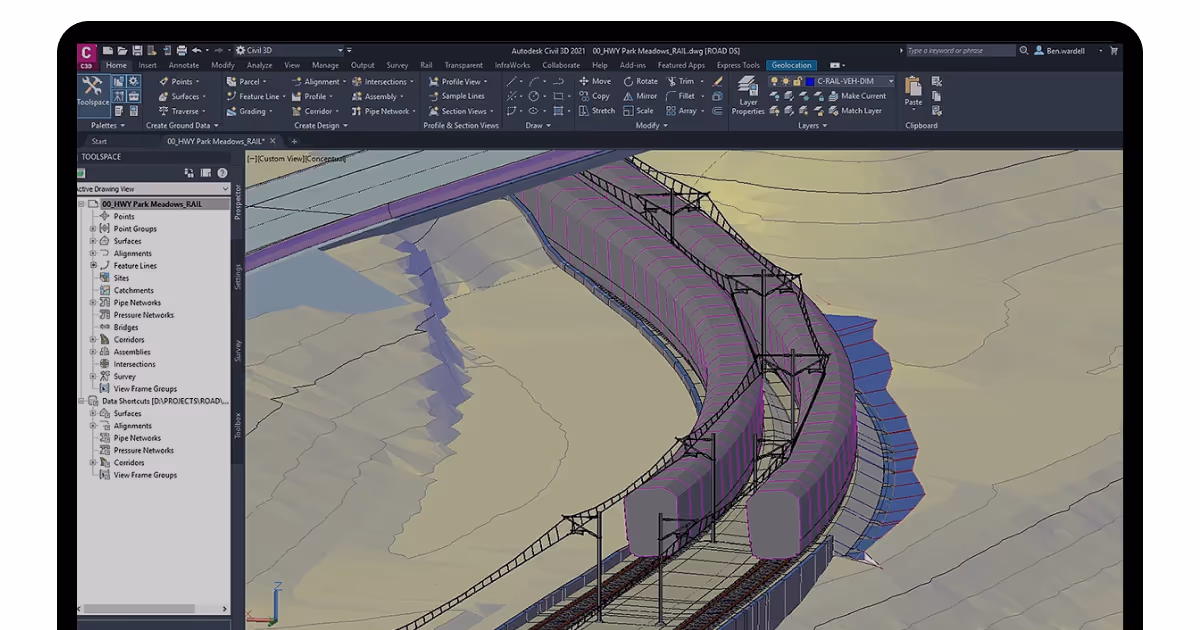1200x630 pixels.
Task: Click the Toolspace help question mark icon
Action: tap(222, 173)
